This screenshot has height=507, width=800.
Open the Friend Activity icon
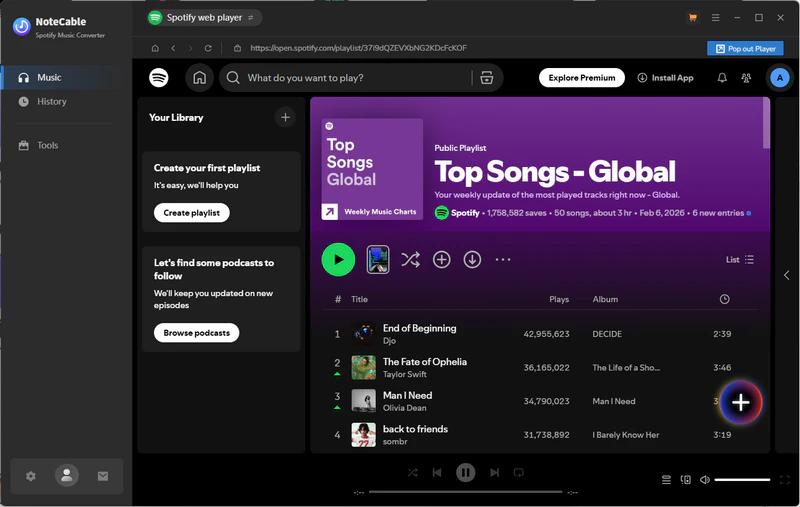(x=746, y=78)
